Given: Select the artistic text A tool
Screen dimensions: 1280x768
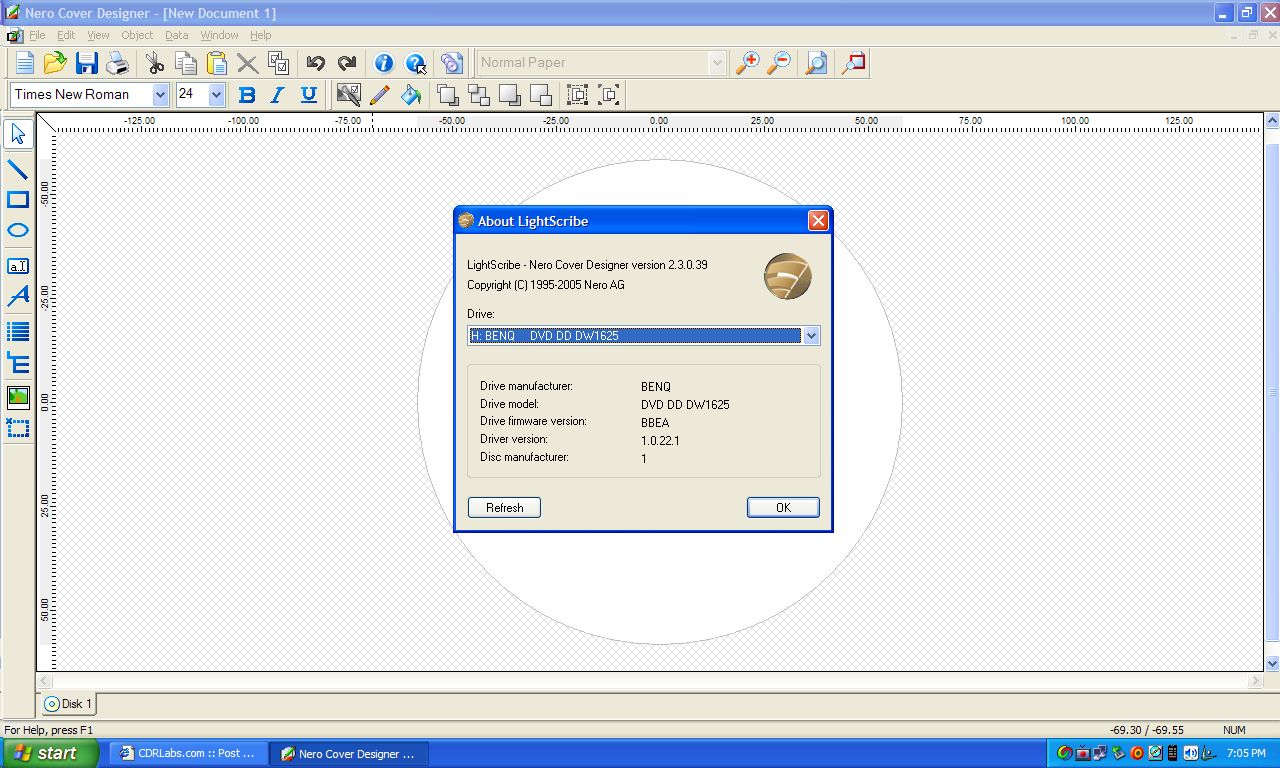Looking at the screenshot, I should (x=18, y=297).
